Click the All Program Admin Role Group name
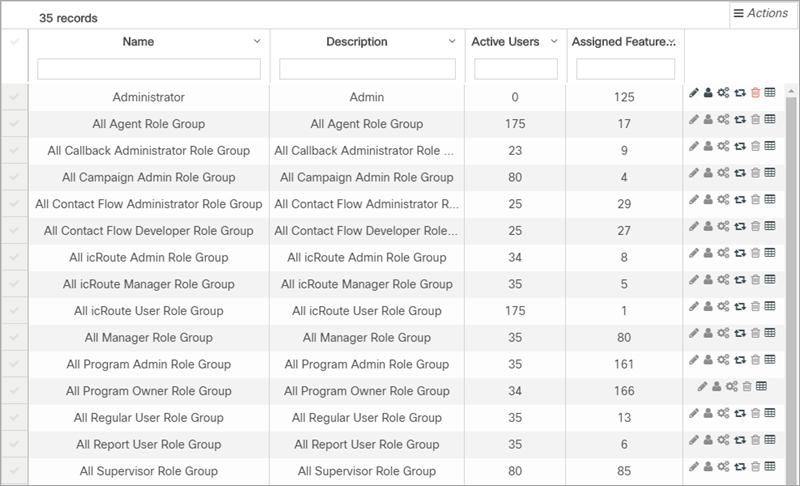This screenshot has width=800, height=486. pos(148,365)
